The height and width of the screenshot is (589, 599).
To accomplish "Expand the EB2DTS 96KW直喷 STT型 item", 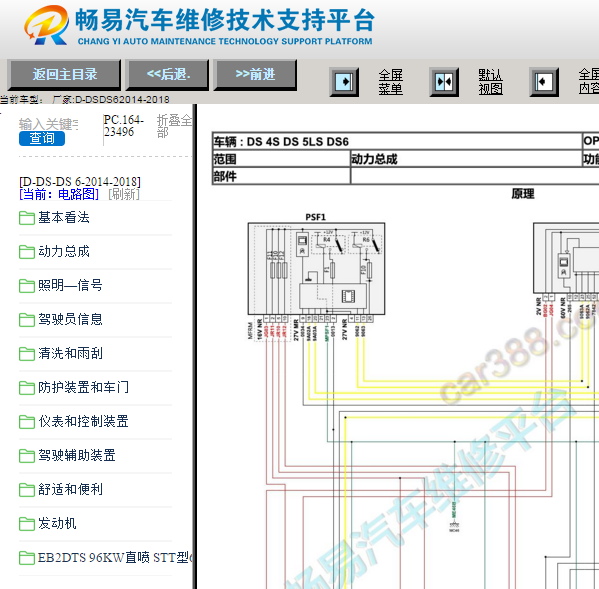I will [x=115, y=558].
